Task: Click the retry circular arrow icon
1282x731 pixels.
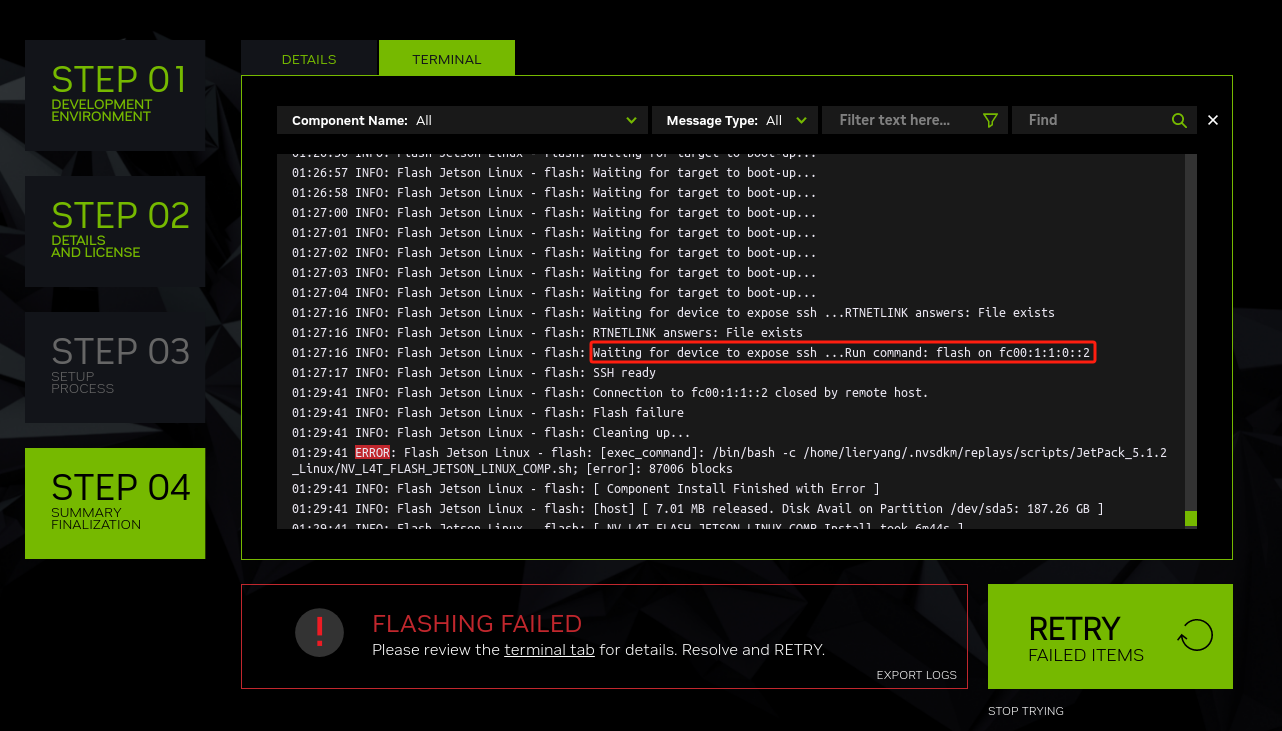Action: point(1195,635)
